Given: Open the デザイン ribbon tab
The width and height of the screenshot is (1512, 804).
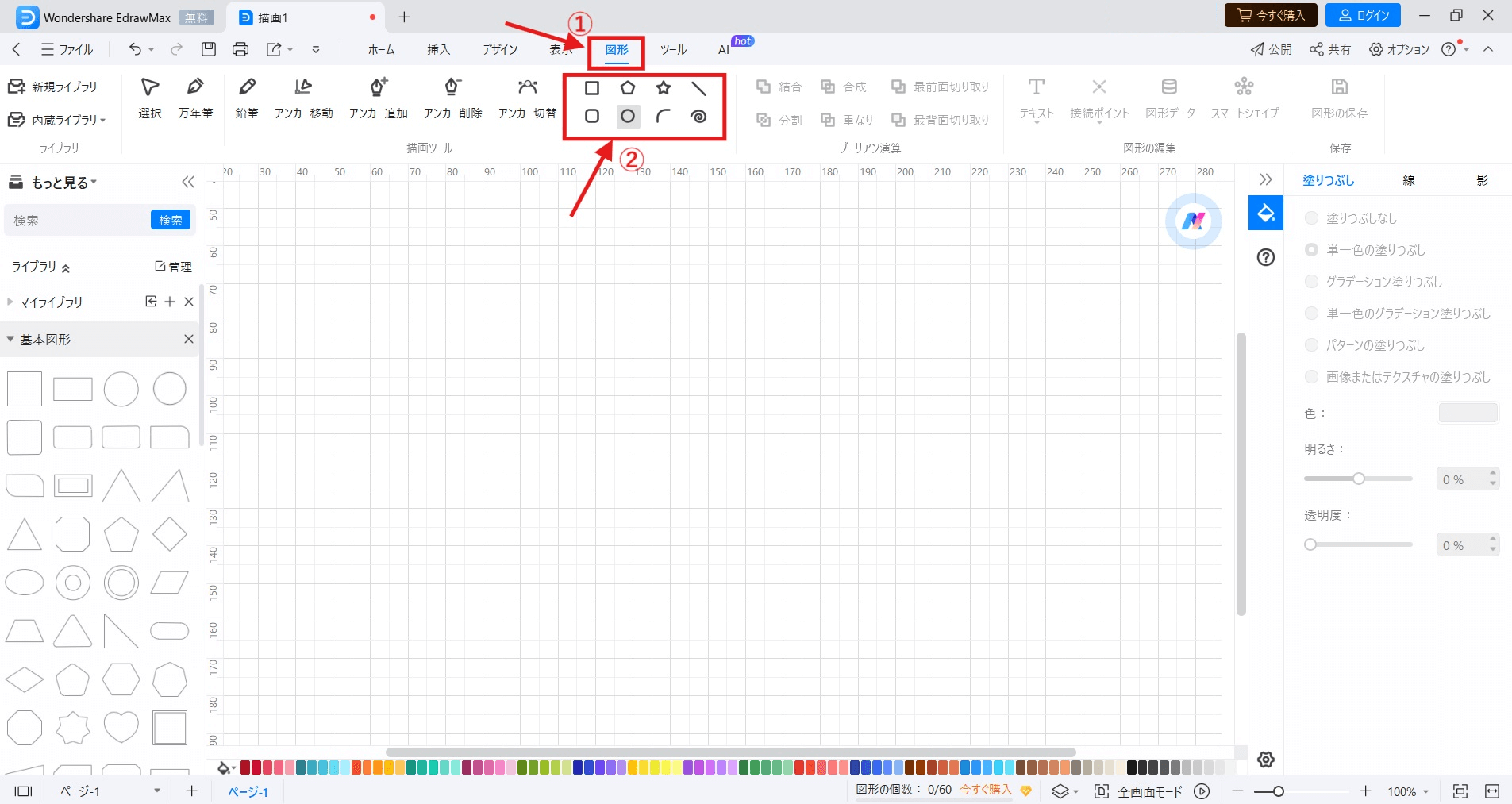Looking at the screenshot, I should tap(500, 49).
